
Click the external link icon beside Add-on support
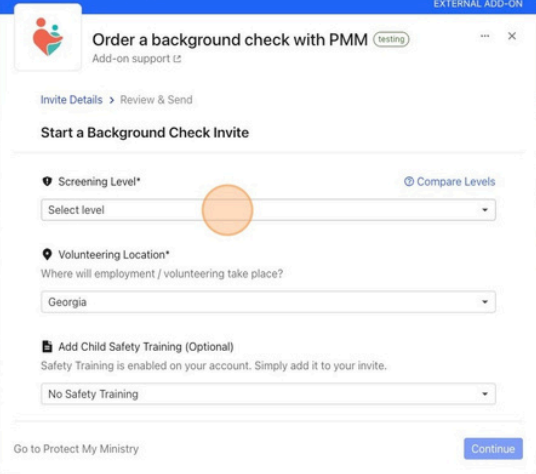pyautogui.click(x=177, y=59)
